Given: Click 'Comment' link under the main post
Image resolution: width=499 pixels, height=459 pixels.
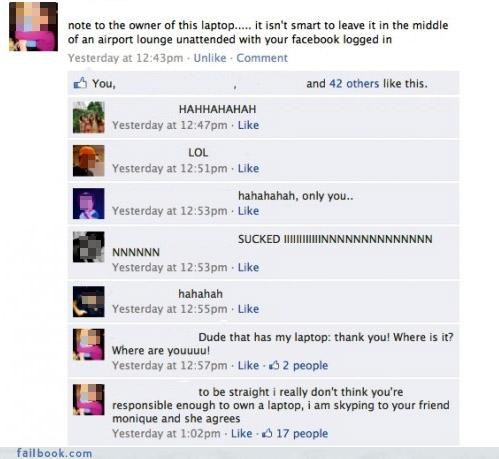Looking at the screenshot, I should 262,58.
